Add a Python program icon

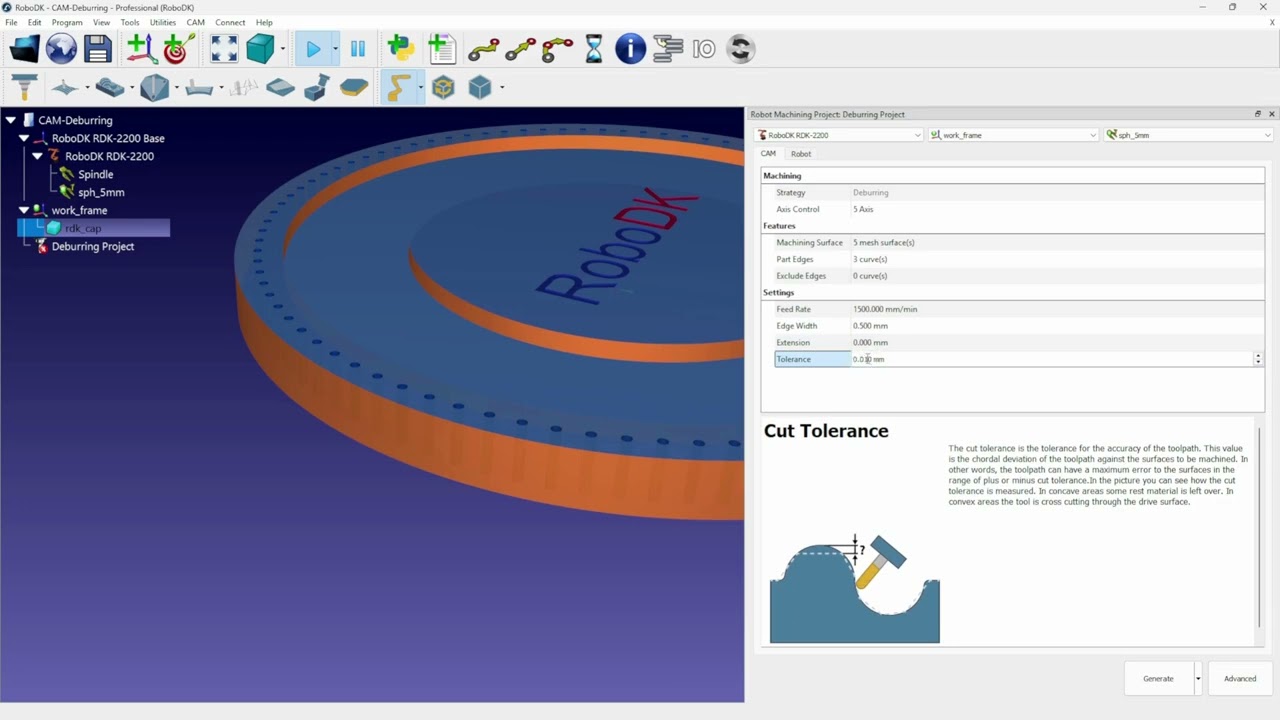point(401,48)
